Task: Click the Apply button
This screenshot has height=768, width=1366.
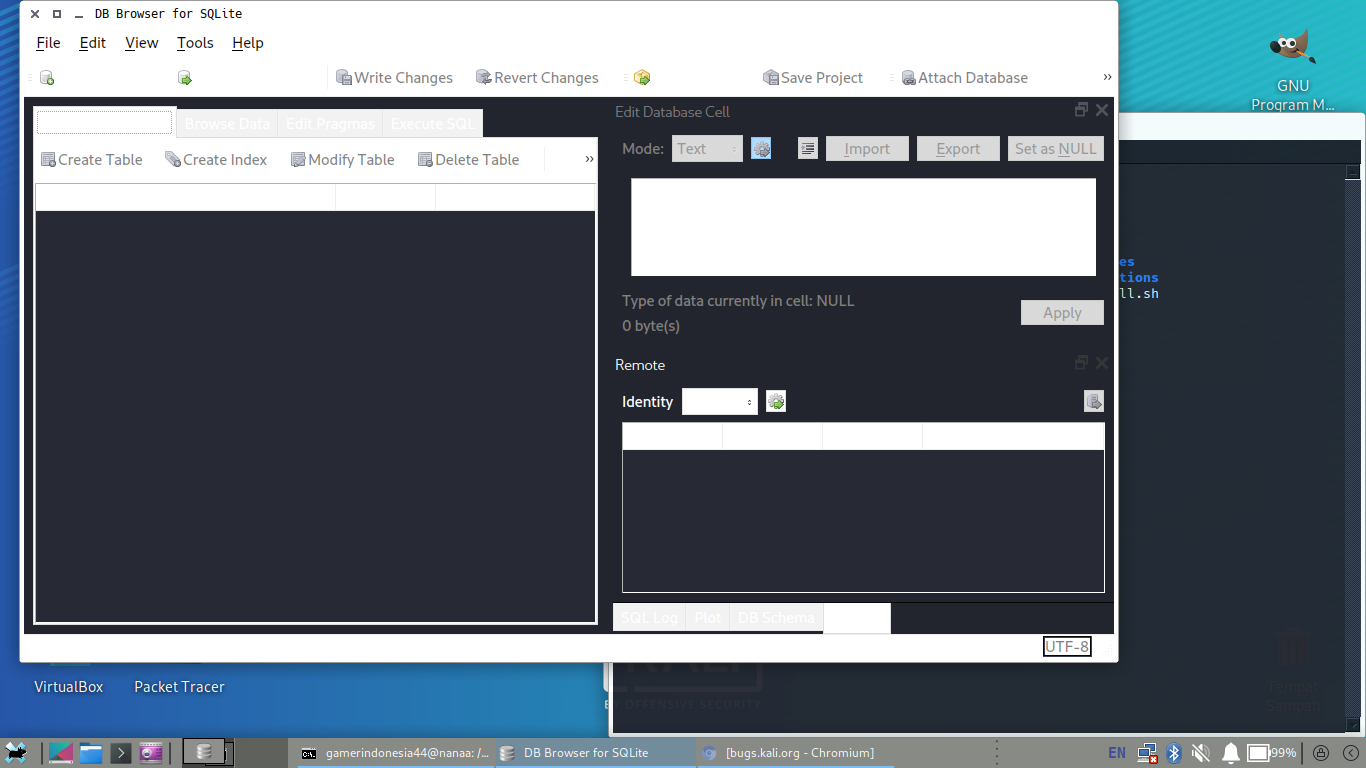Action: point(1062,313)
